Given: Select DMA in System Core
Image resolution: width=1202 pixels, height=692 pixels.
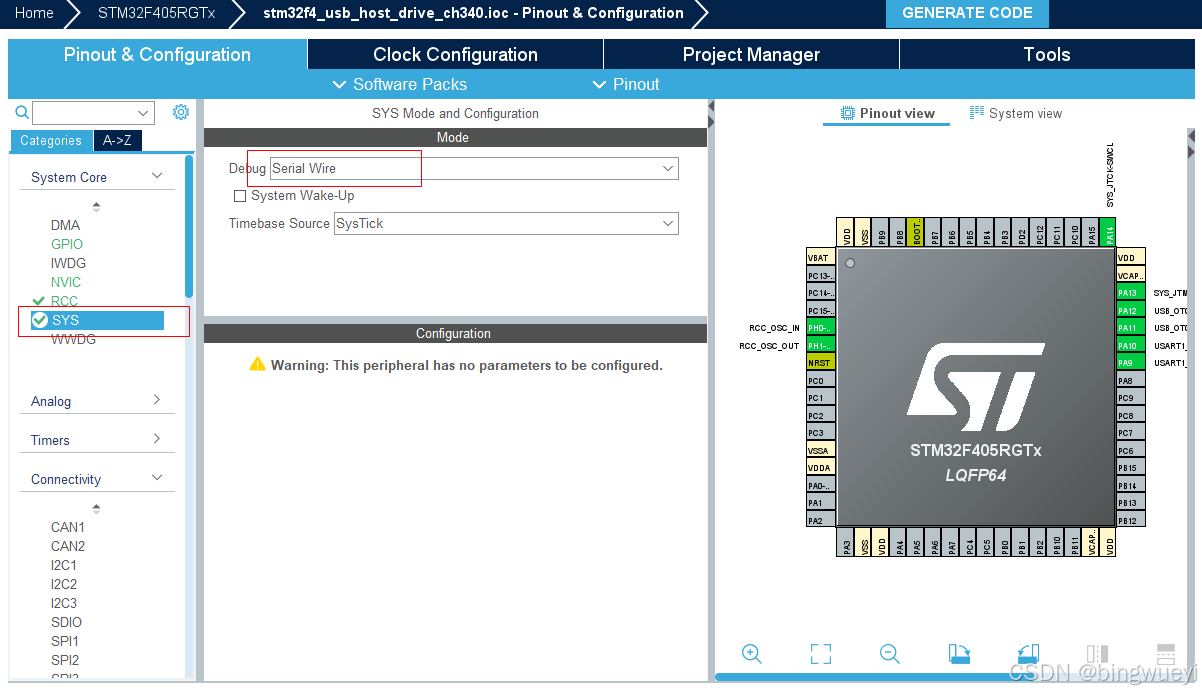Looking at the screenshot, I should point(66,225).
